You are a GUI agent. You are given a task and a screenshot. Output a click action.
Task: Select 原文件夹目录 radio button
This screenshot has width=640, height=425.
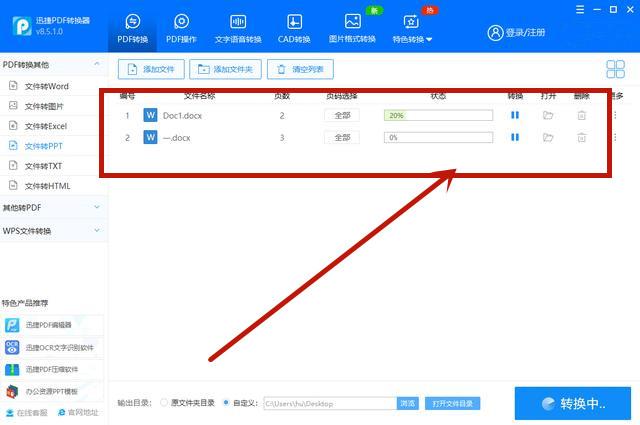(164, 403)
